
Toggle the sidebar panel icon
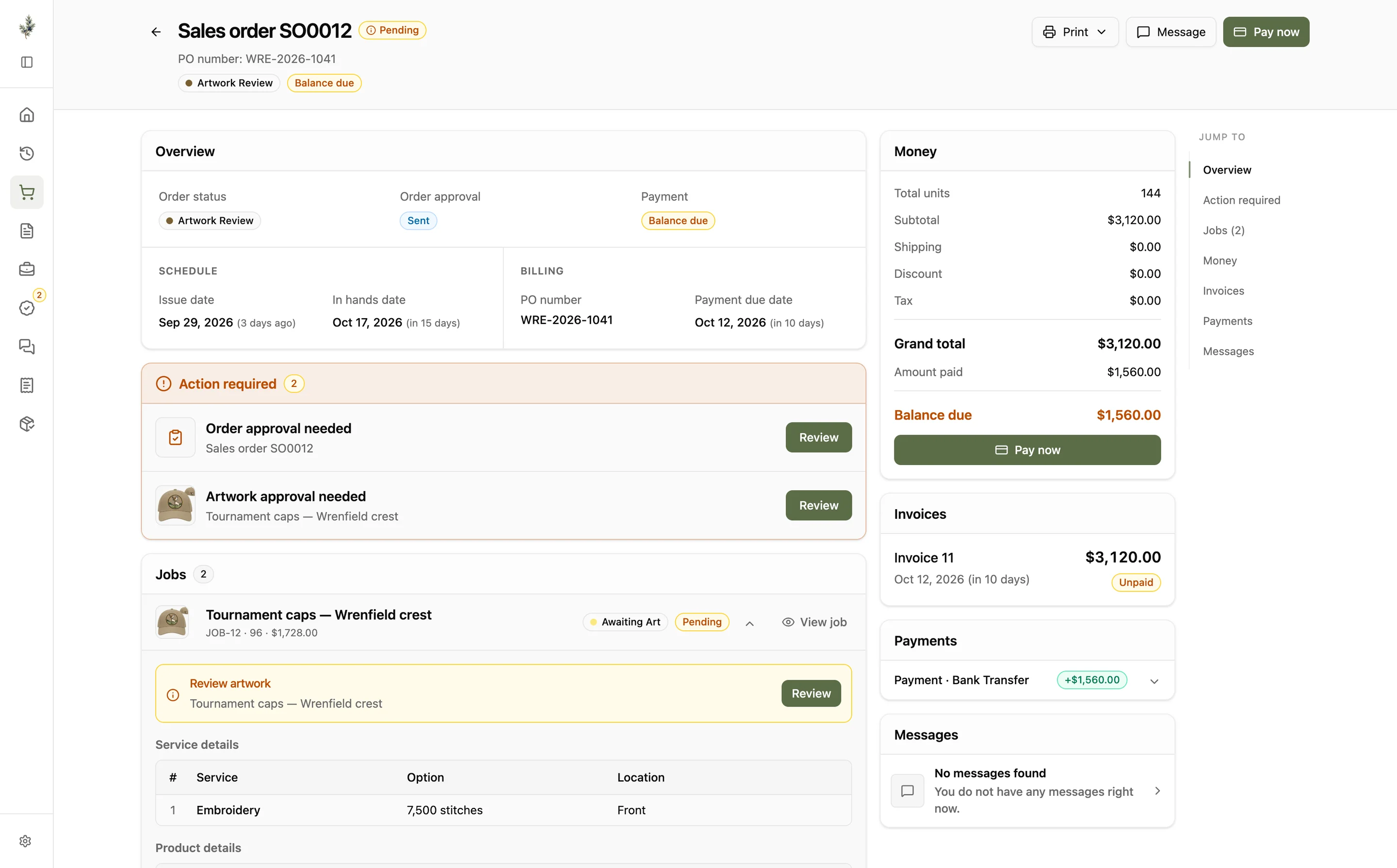click(27, 62)
